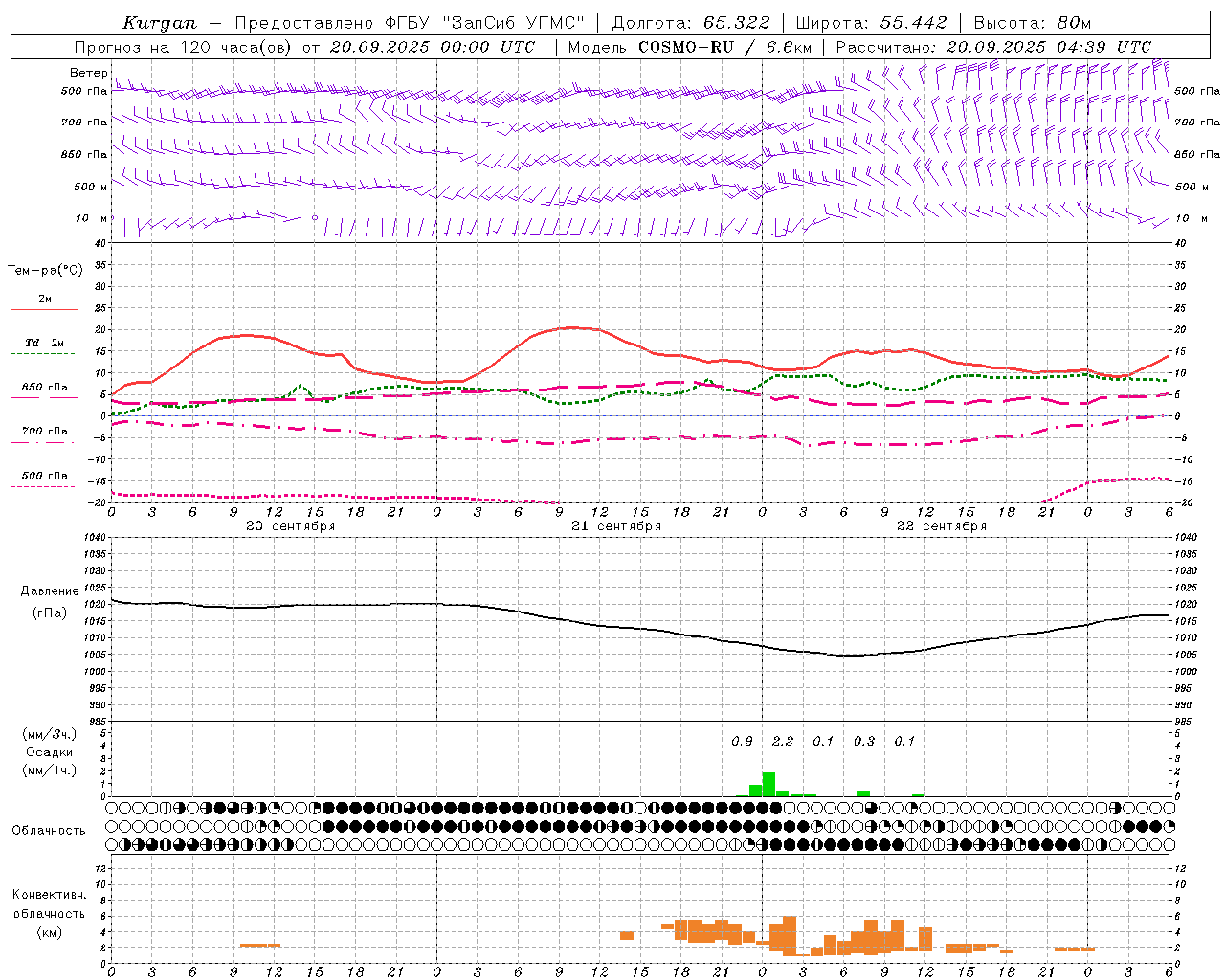Click the 'Давление' pressure panel label
Viewport: 1225px width, 980px height.
click(x=49, y=591)
